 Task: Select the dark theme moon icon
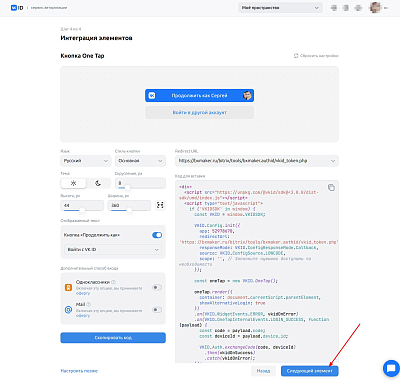[98, 183]
